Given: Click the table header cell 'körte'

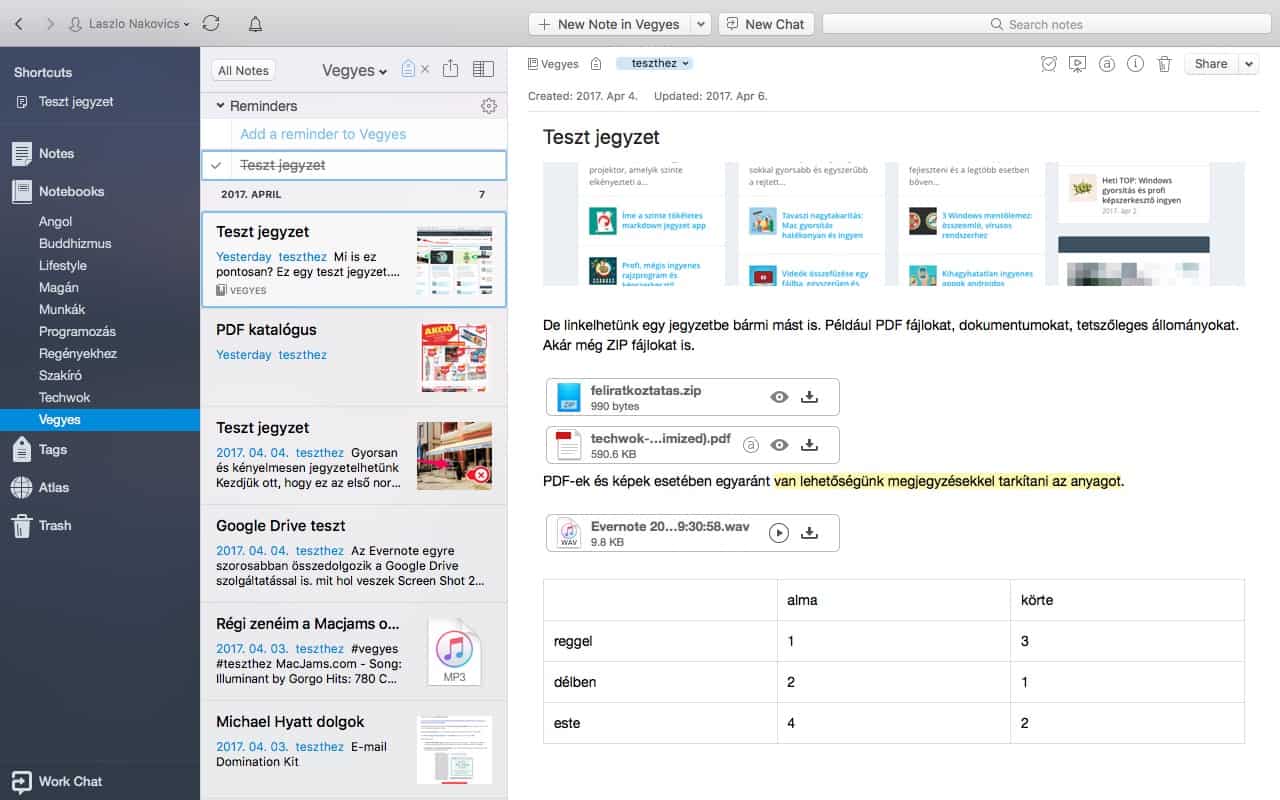Looking at the screenshot, I should pos(1127,600).
